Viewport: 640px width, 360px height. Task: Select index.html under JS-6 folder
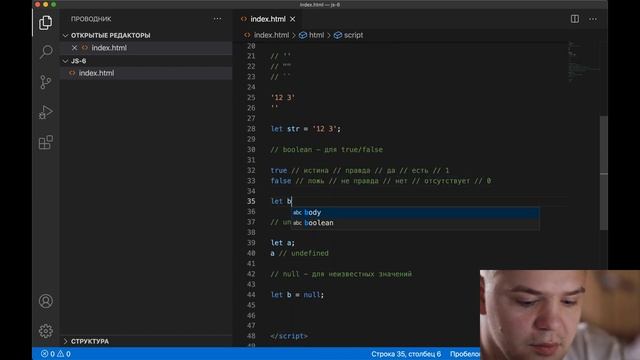tap(147, 73)
